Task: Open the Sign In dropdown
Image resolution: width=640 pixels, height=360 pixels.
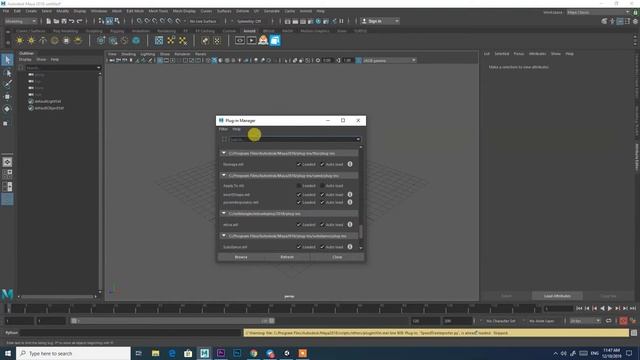Action: 380,21
